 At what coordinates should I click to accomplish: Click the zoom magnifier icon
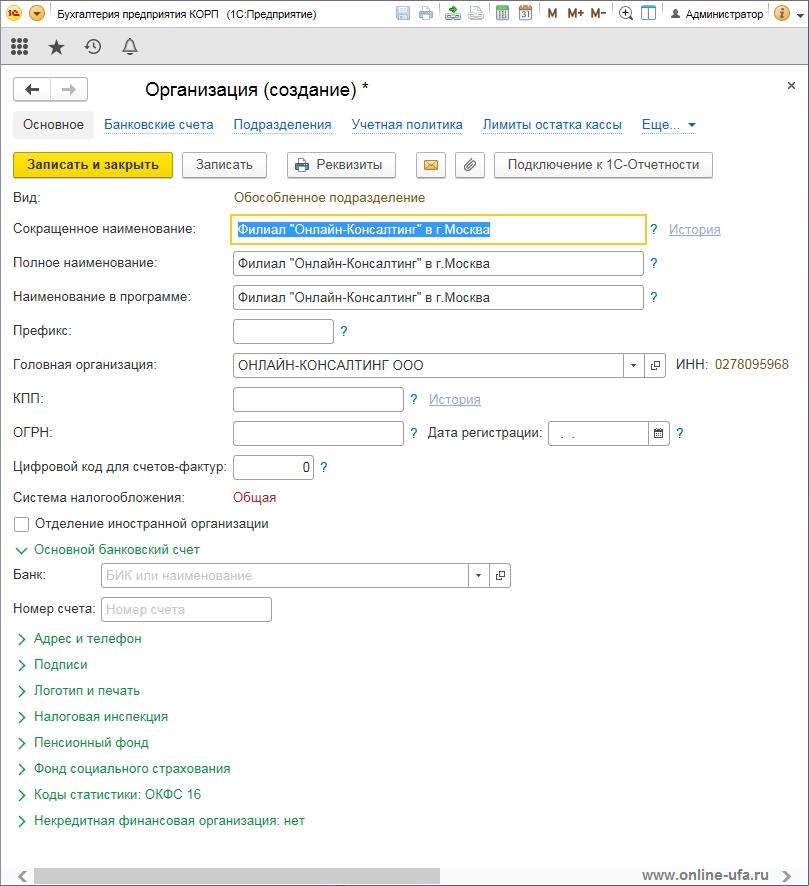(x=625, y=13)
